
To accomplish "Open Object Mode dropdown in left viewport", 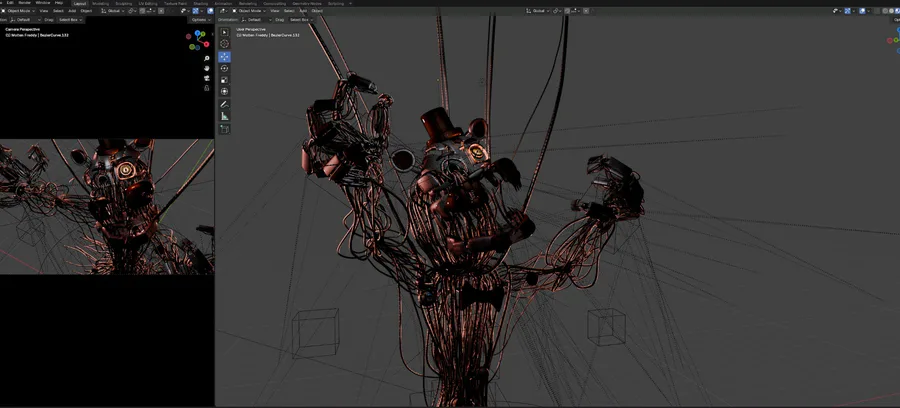I will click(18, 11).
